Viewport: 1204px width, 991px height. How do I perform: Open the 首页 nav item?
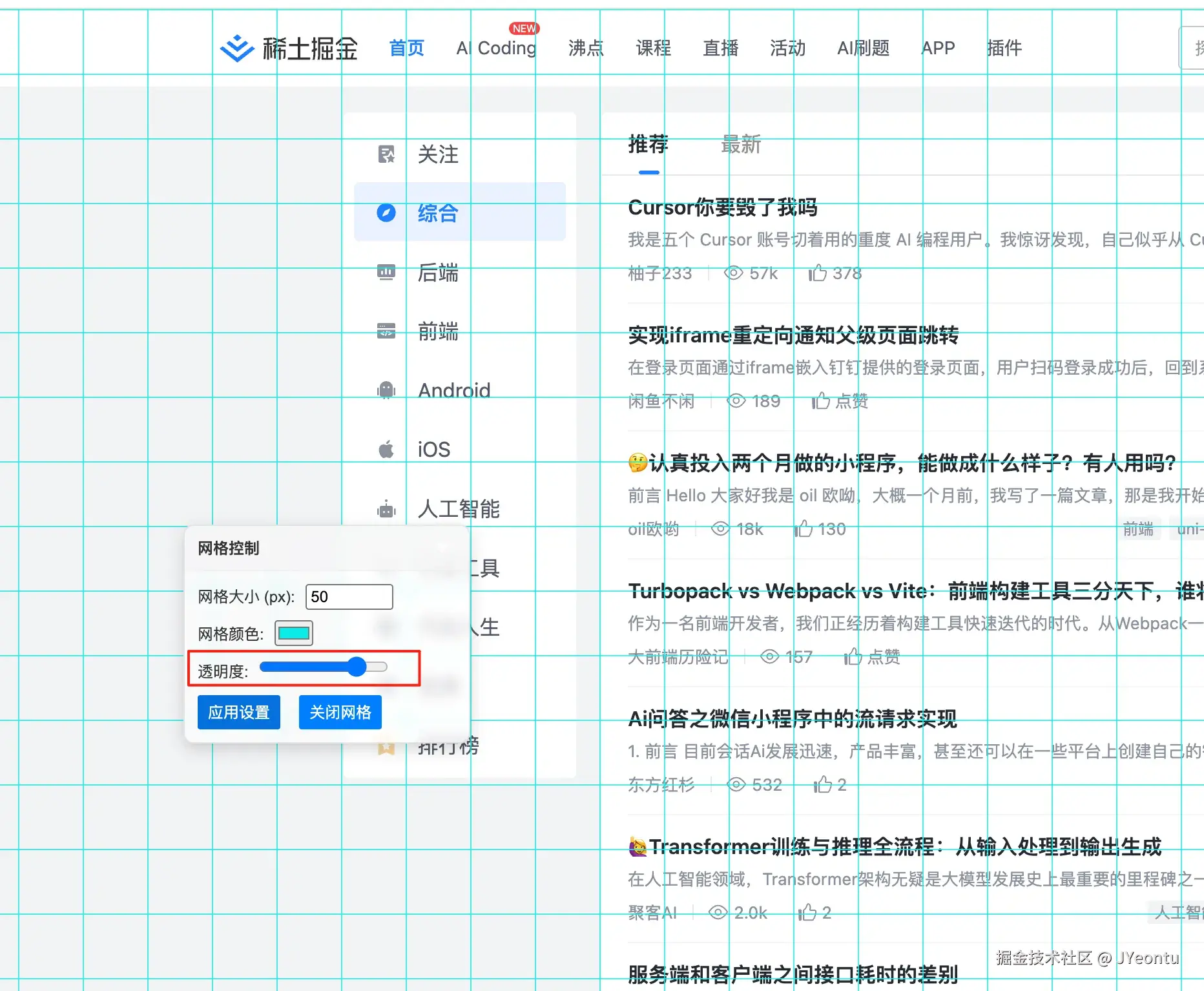(x=407, y=48)
